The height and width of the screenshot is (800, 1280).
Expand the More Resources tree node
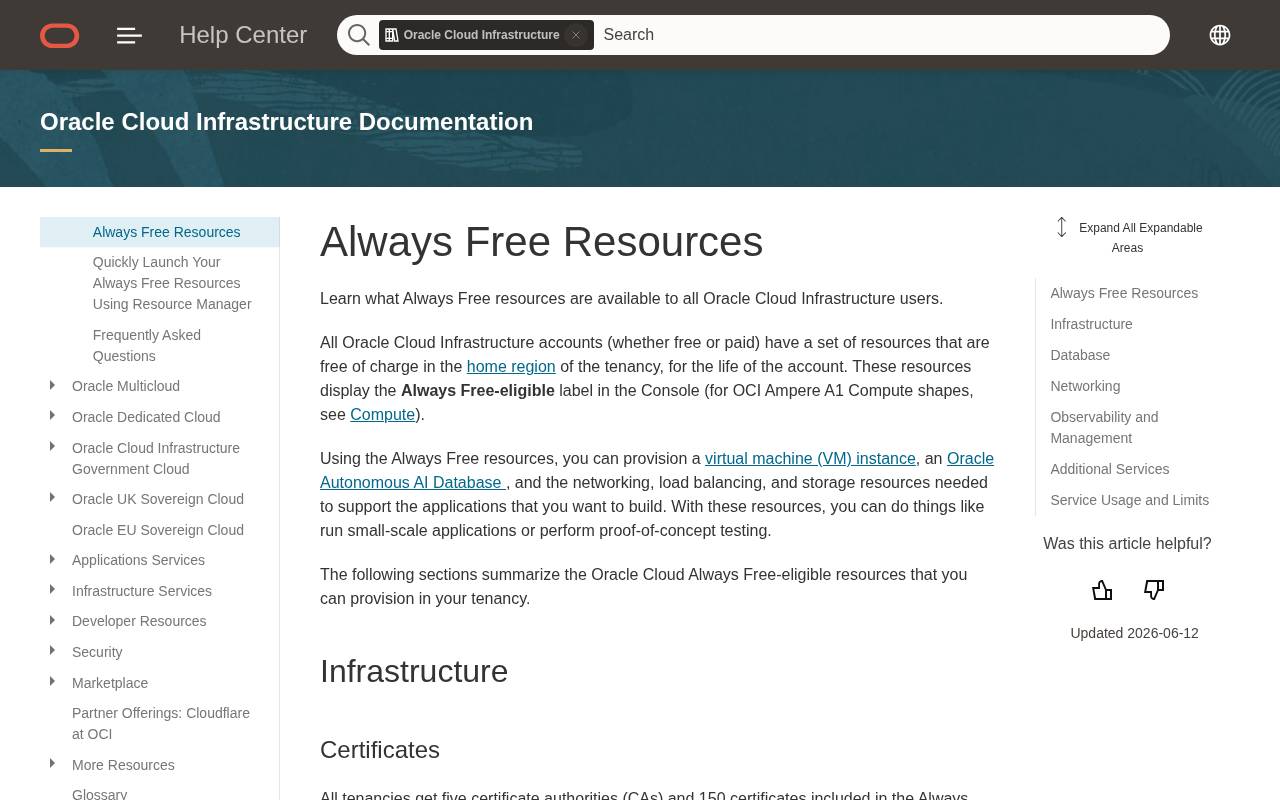52,764
